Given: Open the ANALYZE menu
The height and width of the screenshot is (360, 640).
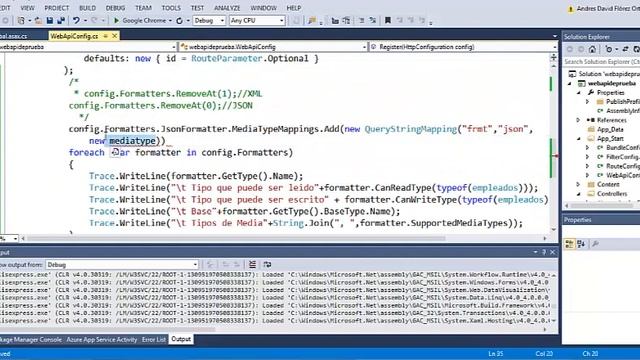Looking at the screenshot, I should tap(227, 8).
